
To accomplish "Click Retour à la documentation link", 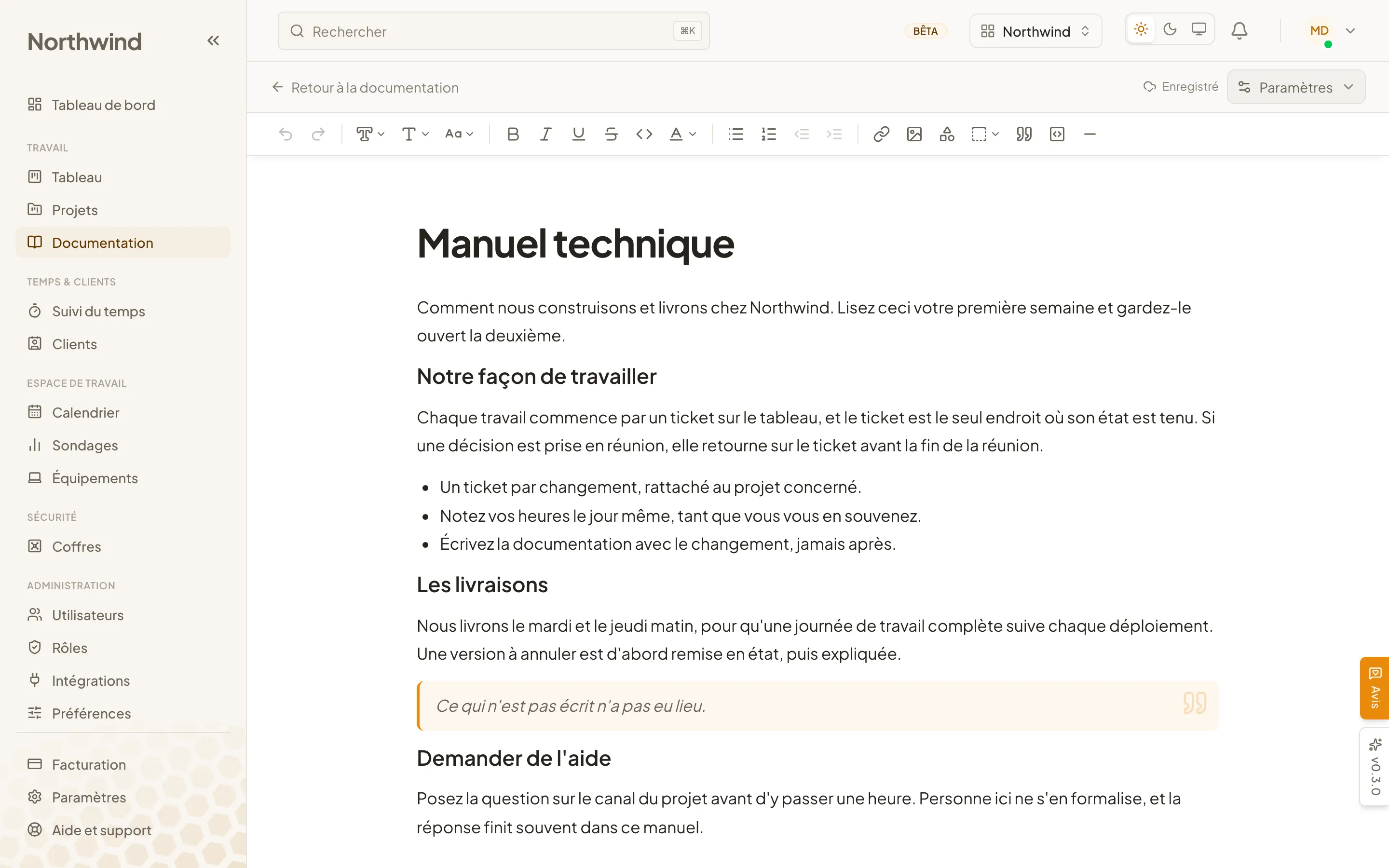I will point(365,87).
